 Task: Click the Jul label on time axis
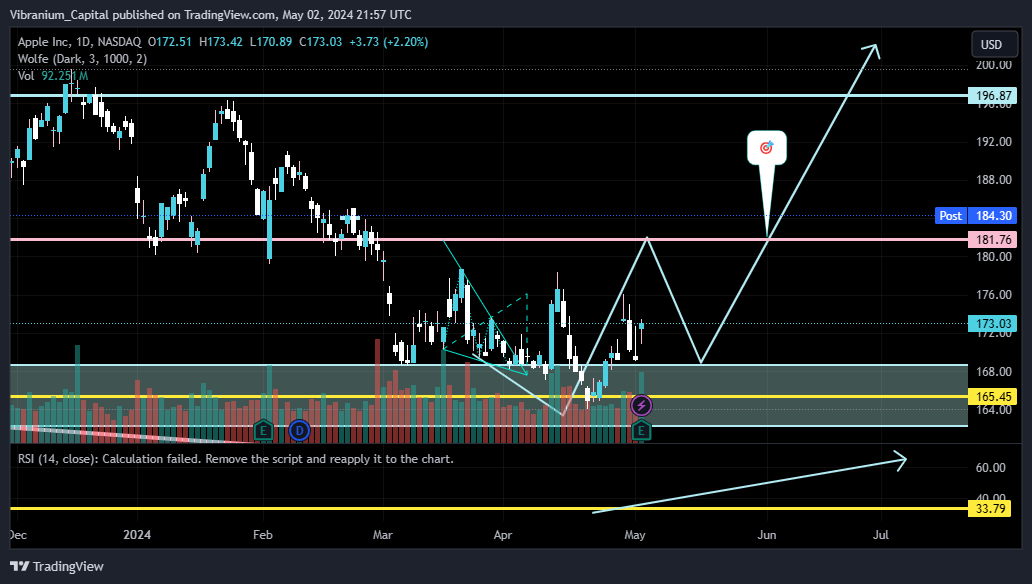click(881, 535)
